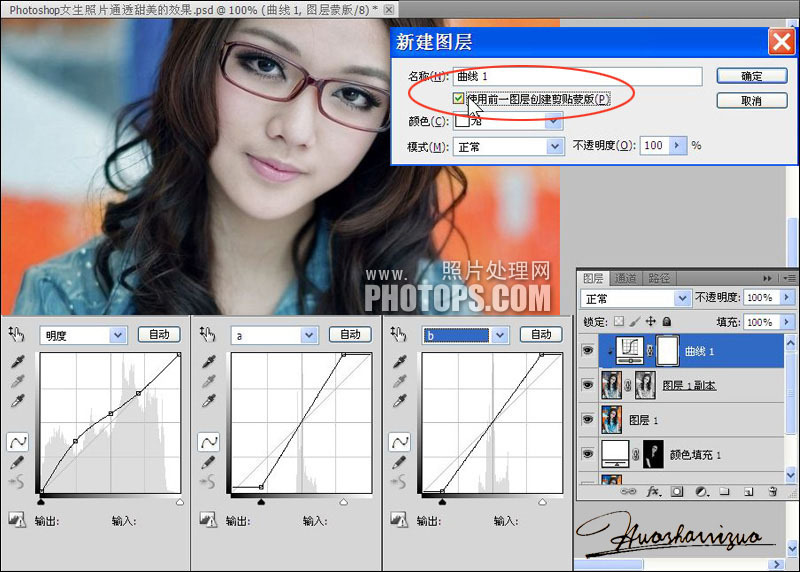The height and width of the screenshot is (572, 800).
Task: Create new fill or adjustment layer
Action: (702, 491)
